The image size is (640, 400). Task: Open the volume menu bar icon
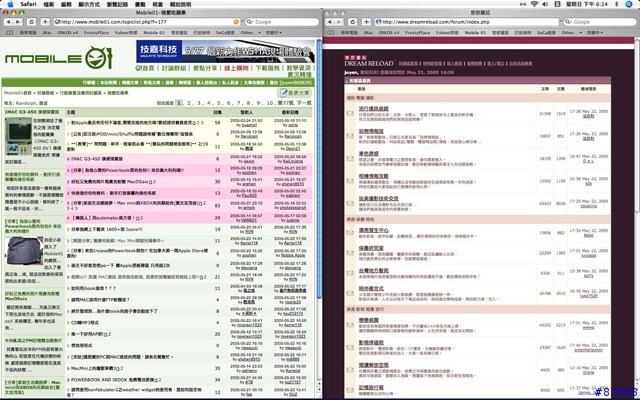pos(545,4)
